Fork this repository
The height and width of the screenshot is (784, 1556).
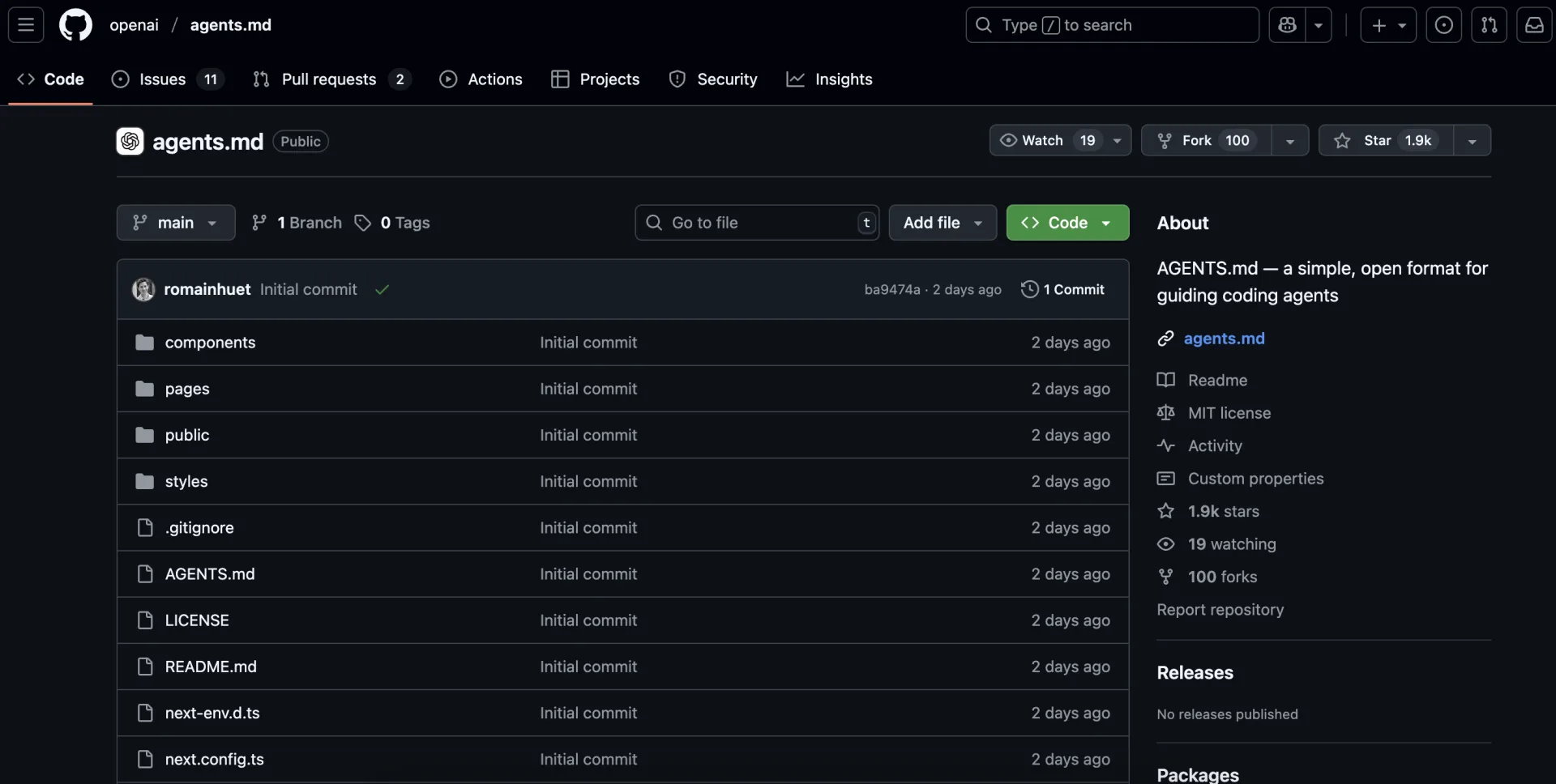click(x=1206, y=140)
